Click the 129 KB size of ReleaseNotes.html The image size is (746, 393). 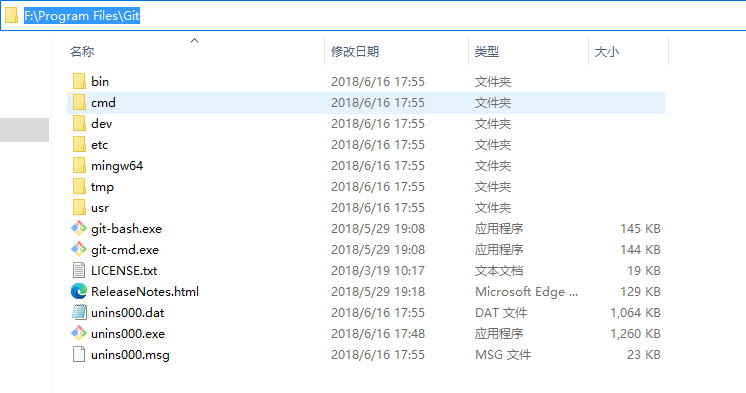coord(640,291)
